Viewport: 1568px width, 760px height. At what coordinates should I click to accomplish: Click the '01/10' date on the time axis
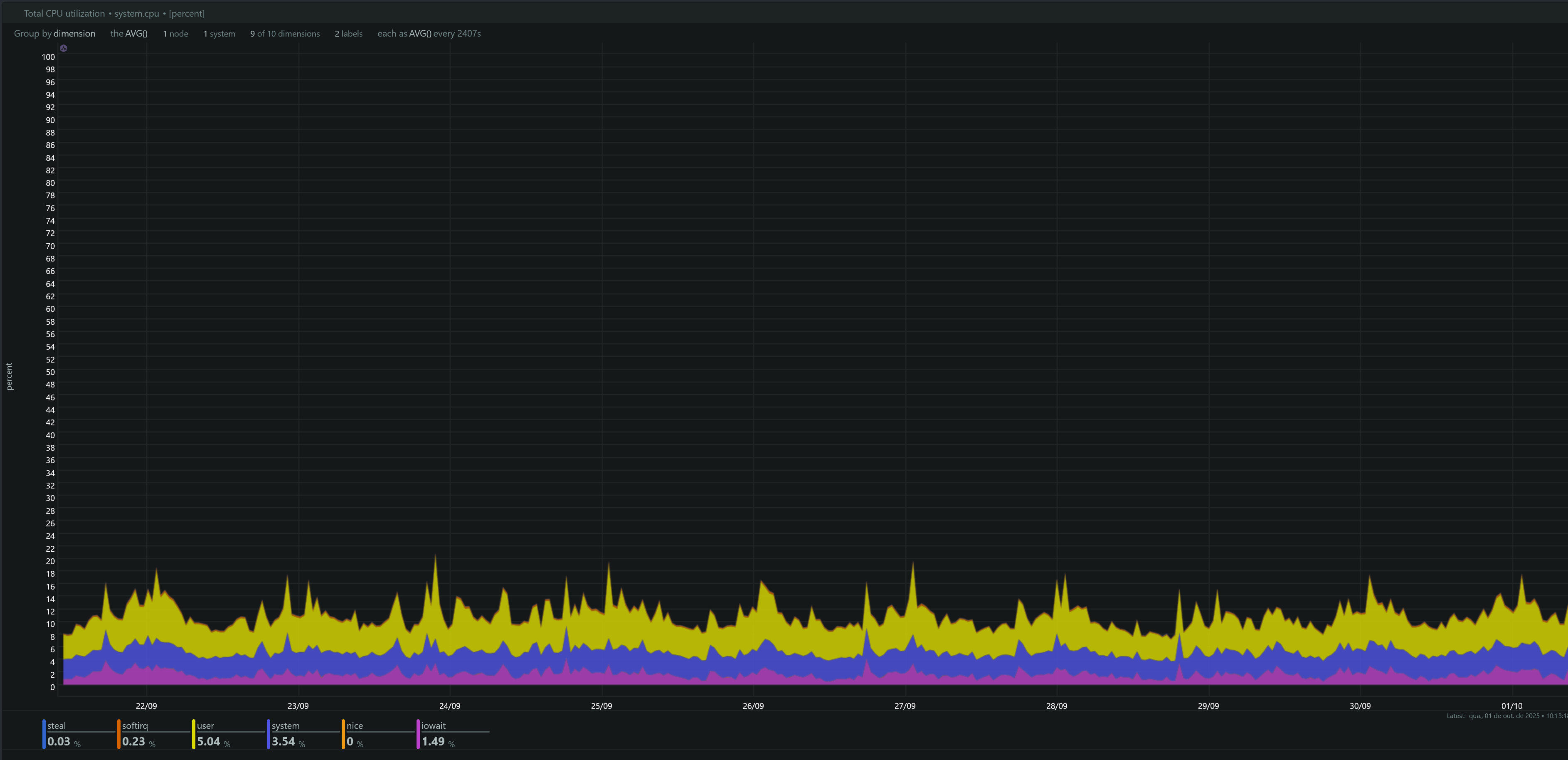(x=1512, y=706)
